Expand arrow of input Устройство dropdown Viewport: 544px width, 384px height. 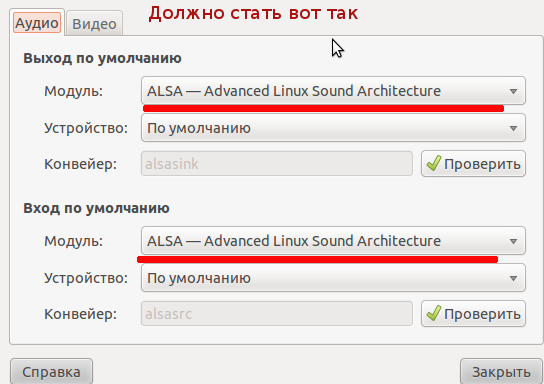click(513, 278)
